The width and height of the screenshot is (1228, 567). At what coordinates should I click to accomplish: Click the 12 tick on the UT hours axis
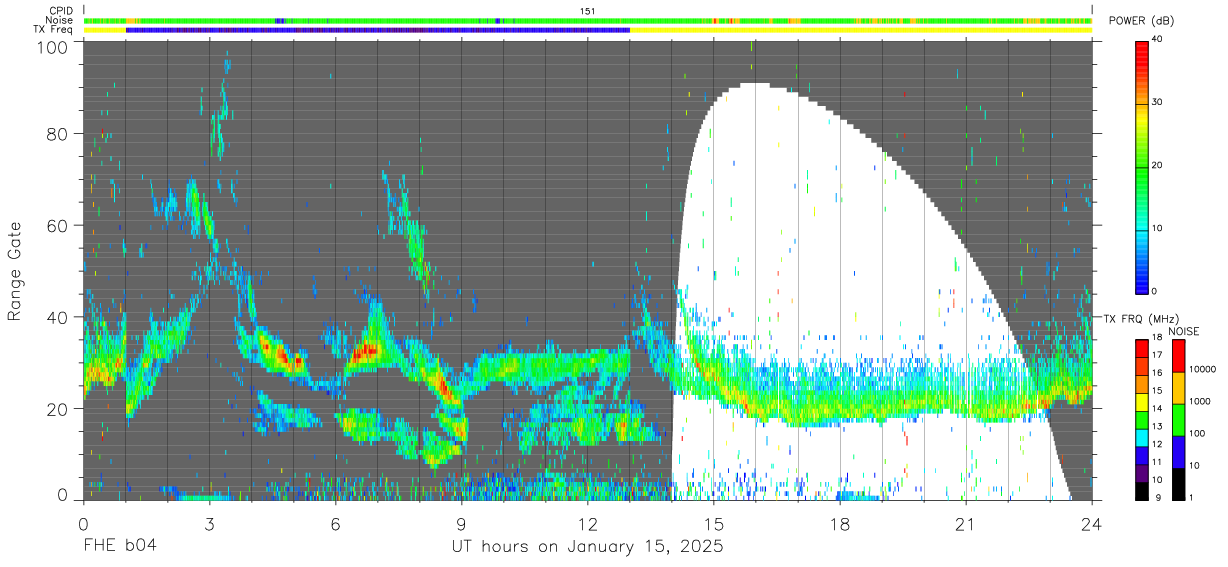[588, 525]
